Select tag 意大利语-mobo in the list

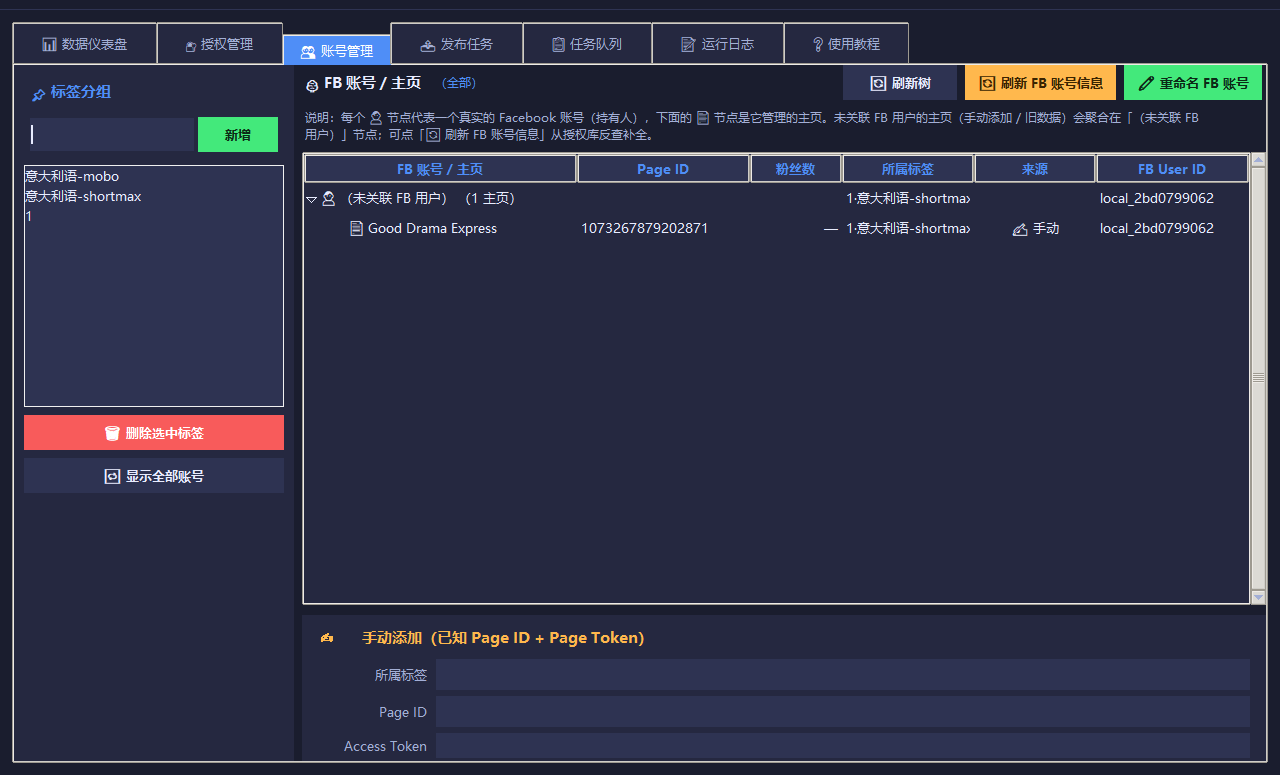click(x=154, y=176)
